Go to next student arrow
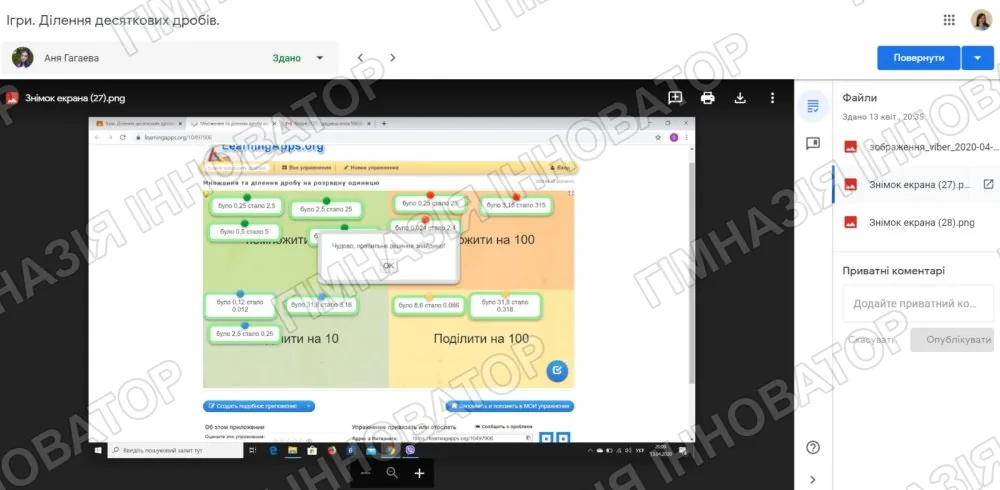Image resolution: width=1000 pixels, height=490 pixels. pyautogui.click(x=392, y=57)
